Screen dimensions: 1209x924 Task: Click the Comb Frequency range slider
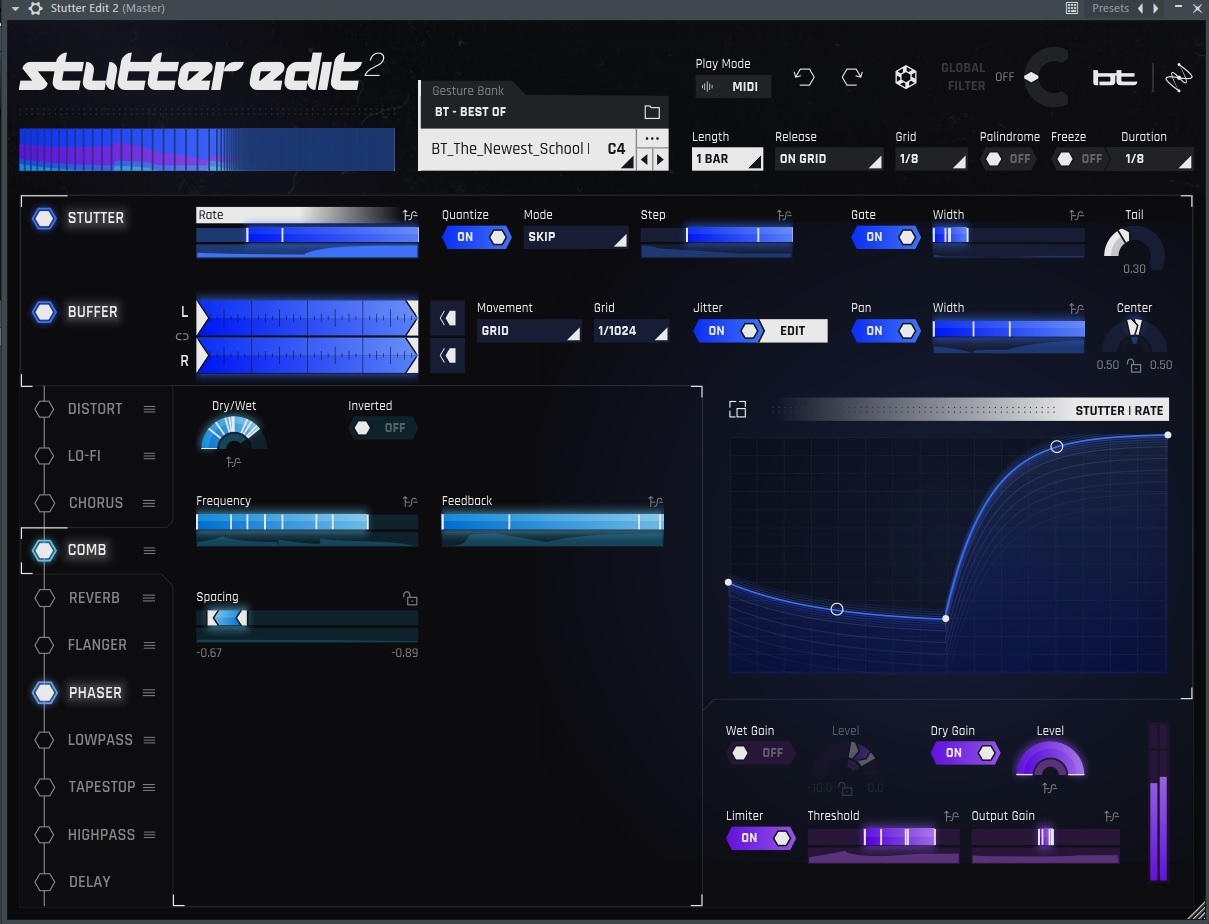tap(307, 522)
